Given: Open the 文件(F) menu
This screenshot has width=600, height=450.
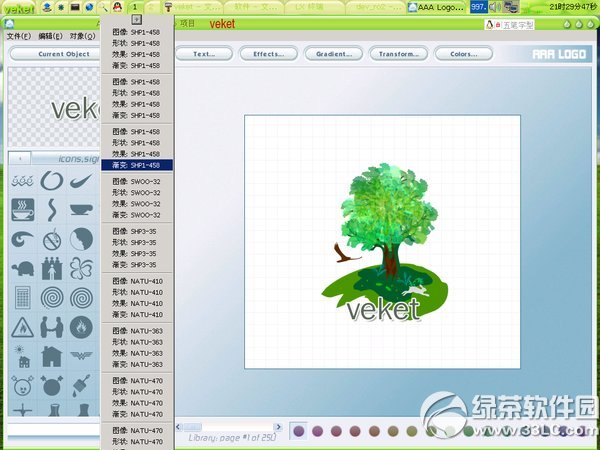Looking at the screenshot, I should pyautogui.click(x=19, y=36).
